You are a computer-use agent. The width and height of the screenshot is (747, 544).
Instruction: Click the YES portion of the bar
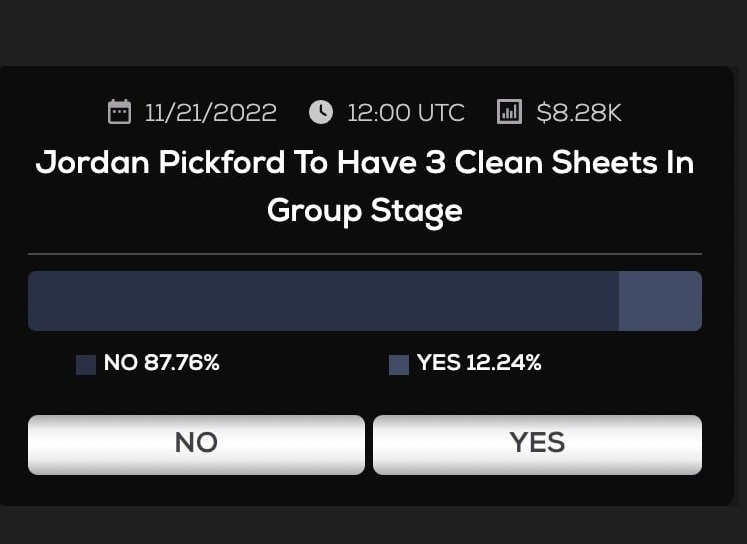click(x=660, y=301)
